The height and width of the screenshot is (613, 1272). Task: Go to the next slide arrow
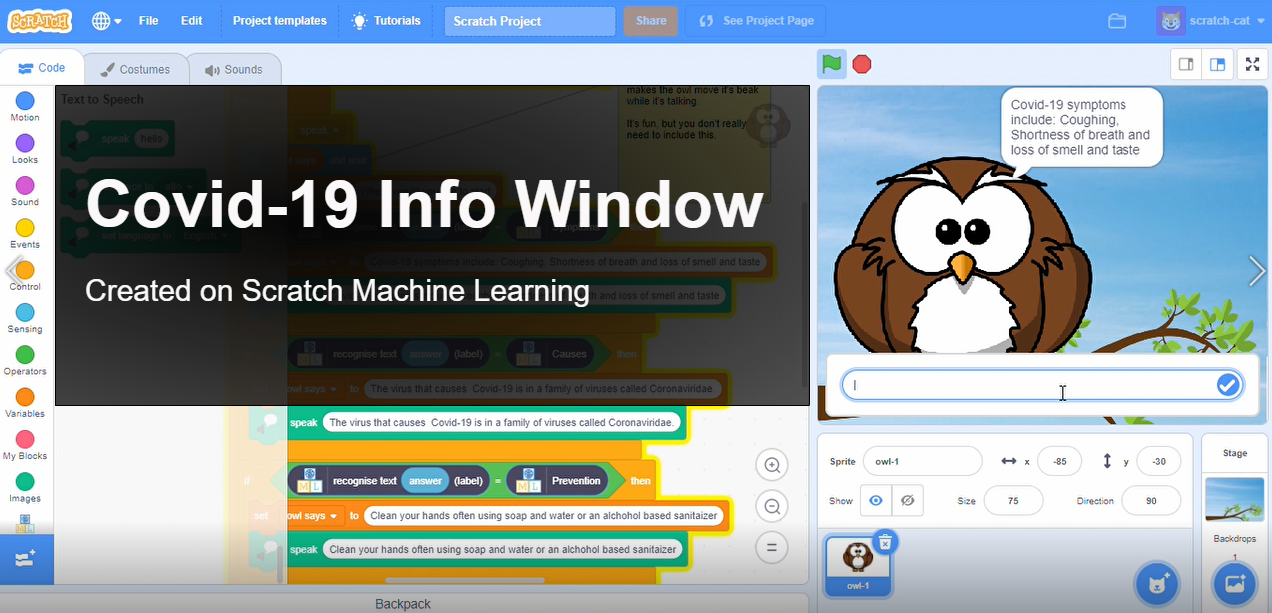click(x=1257, y=270)
